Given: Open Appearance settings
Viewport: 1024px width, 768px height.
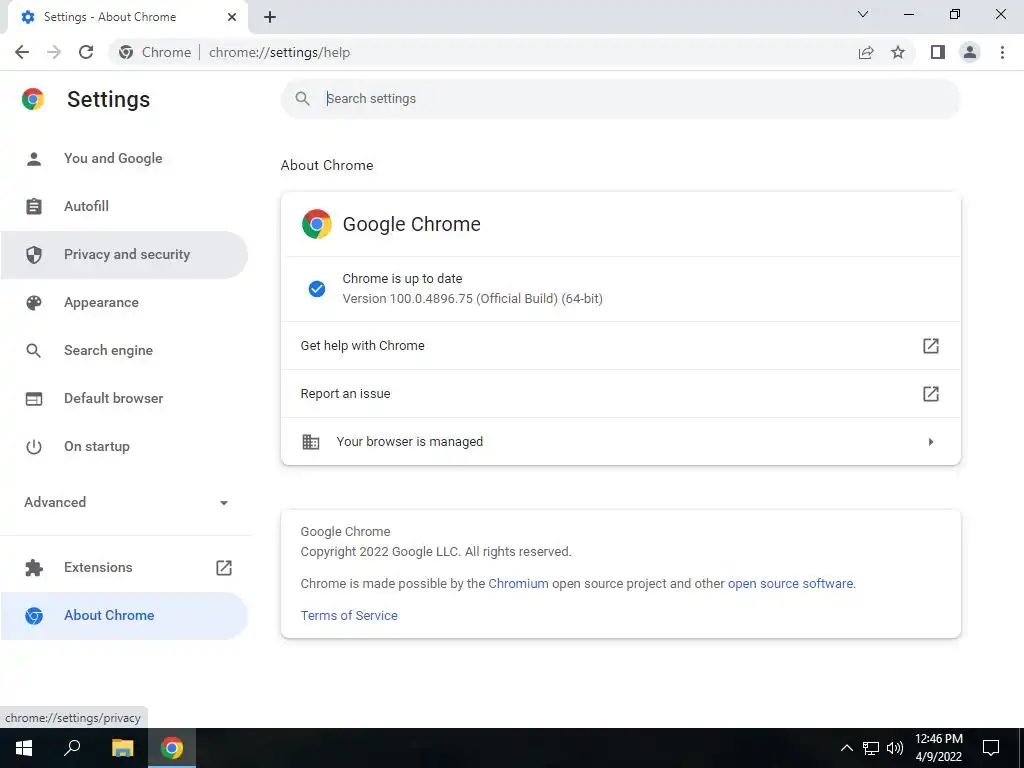Looking at the screenshot, I should (124, 302).
